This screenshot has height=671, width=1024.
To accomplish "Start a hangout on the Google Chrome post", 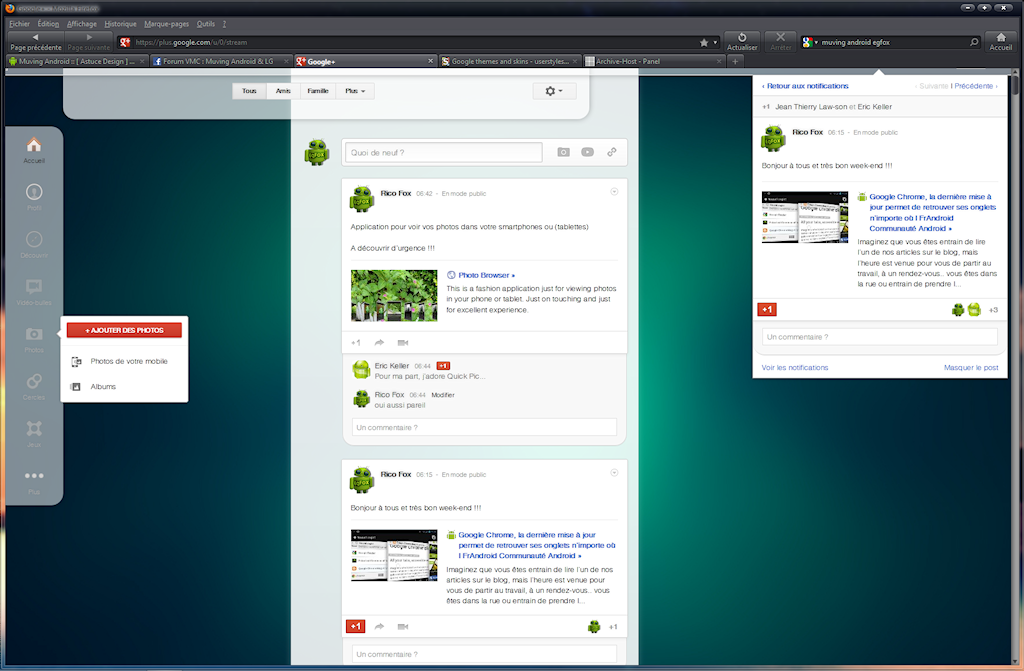I will point(403,627).
